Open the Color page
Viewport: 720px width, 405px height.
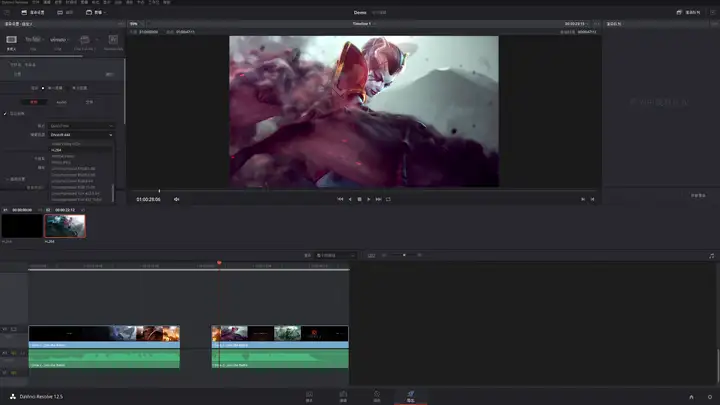[x=377, y=396]
